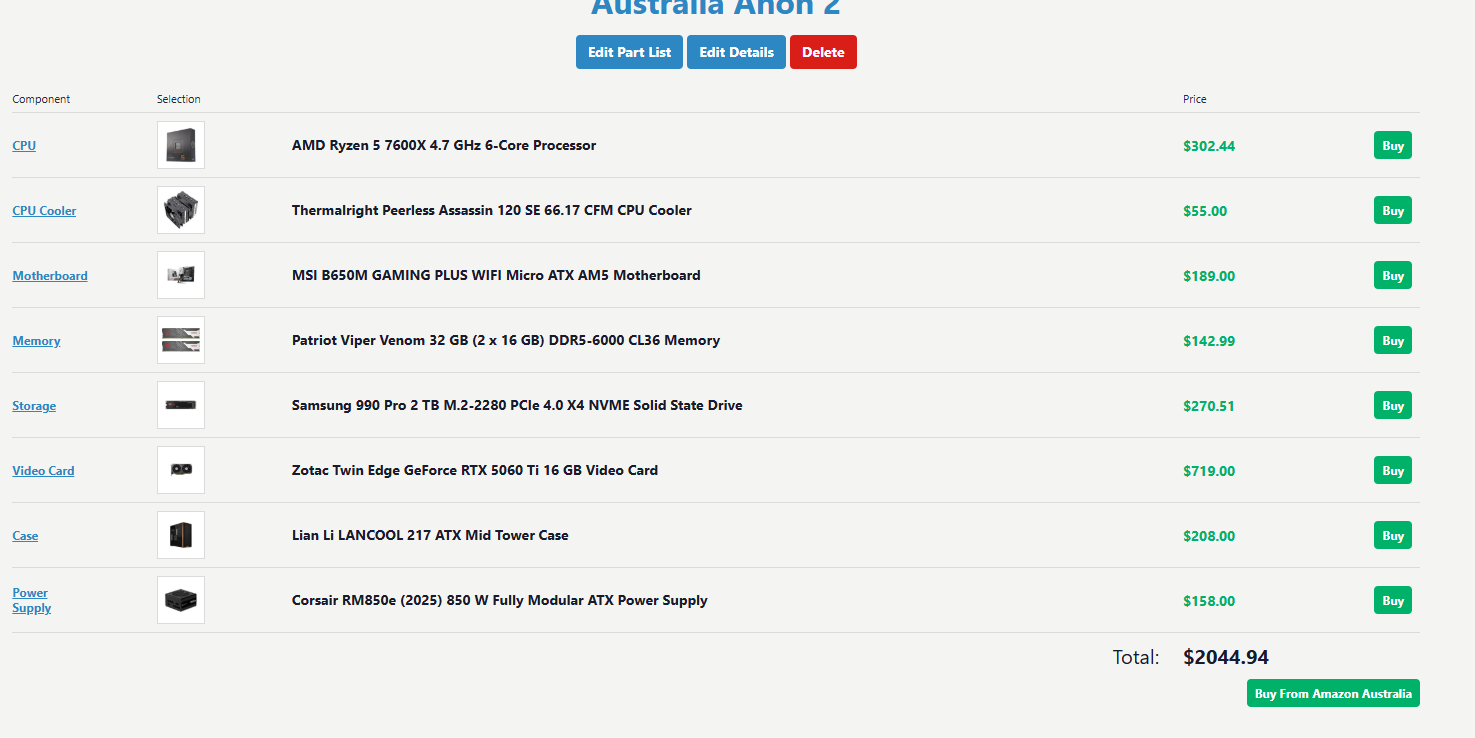Click the $55.00 cooler price
The image size is (1475, 738).
pos(1205,211)
